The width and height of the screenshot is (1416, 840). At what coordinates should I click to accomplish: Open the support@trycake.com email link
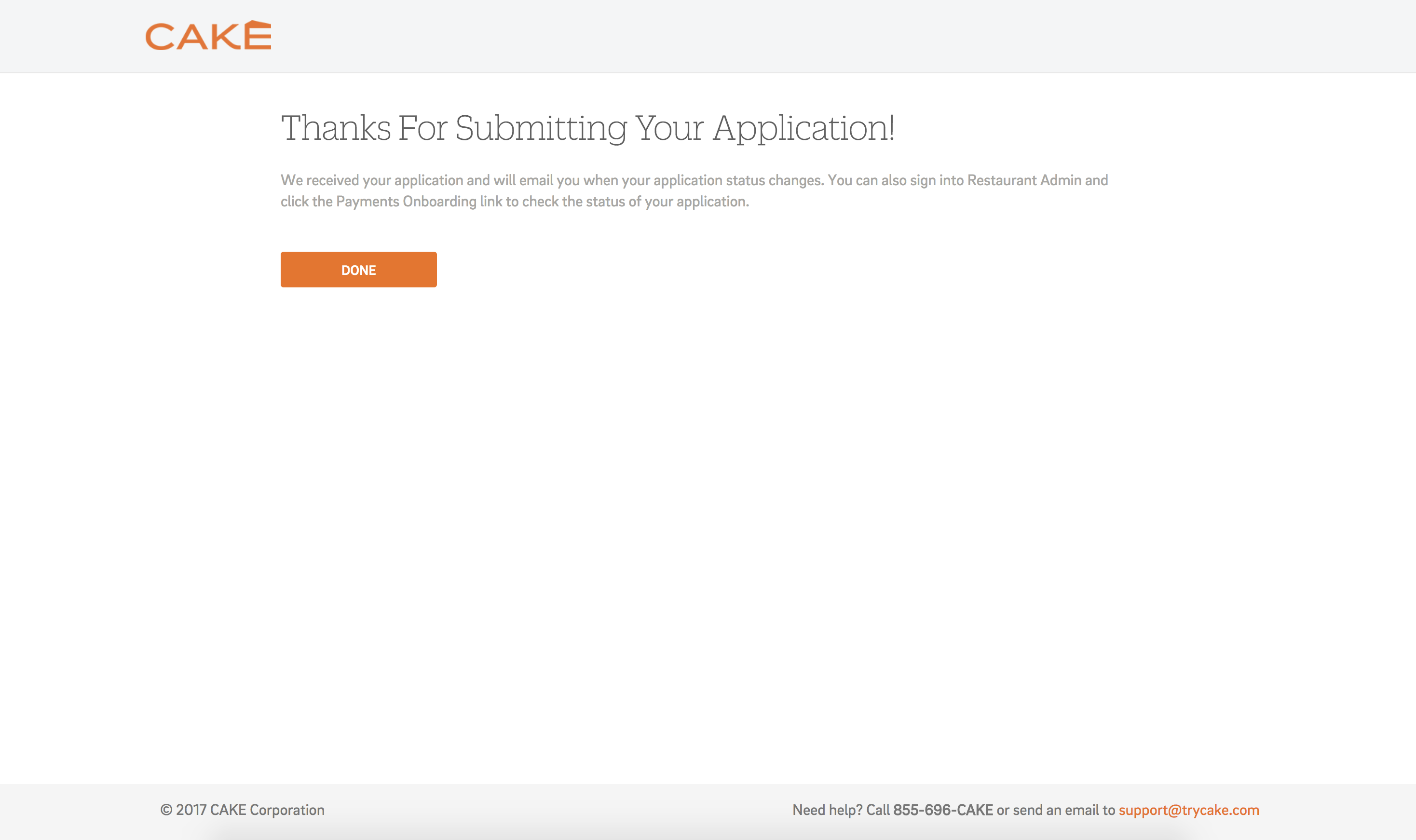click(x=1188, y=810)
